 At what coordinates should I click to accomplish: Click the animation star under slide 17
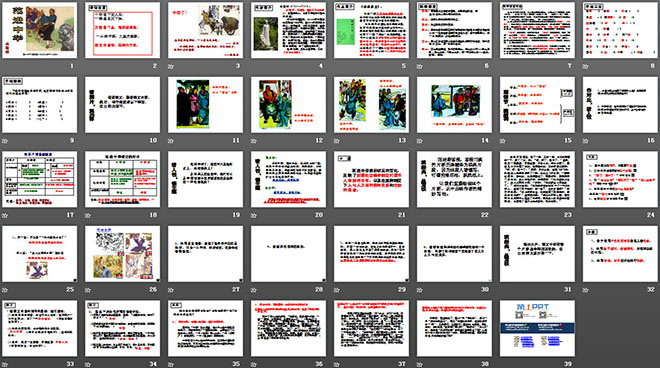pos(5,215)
